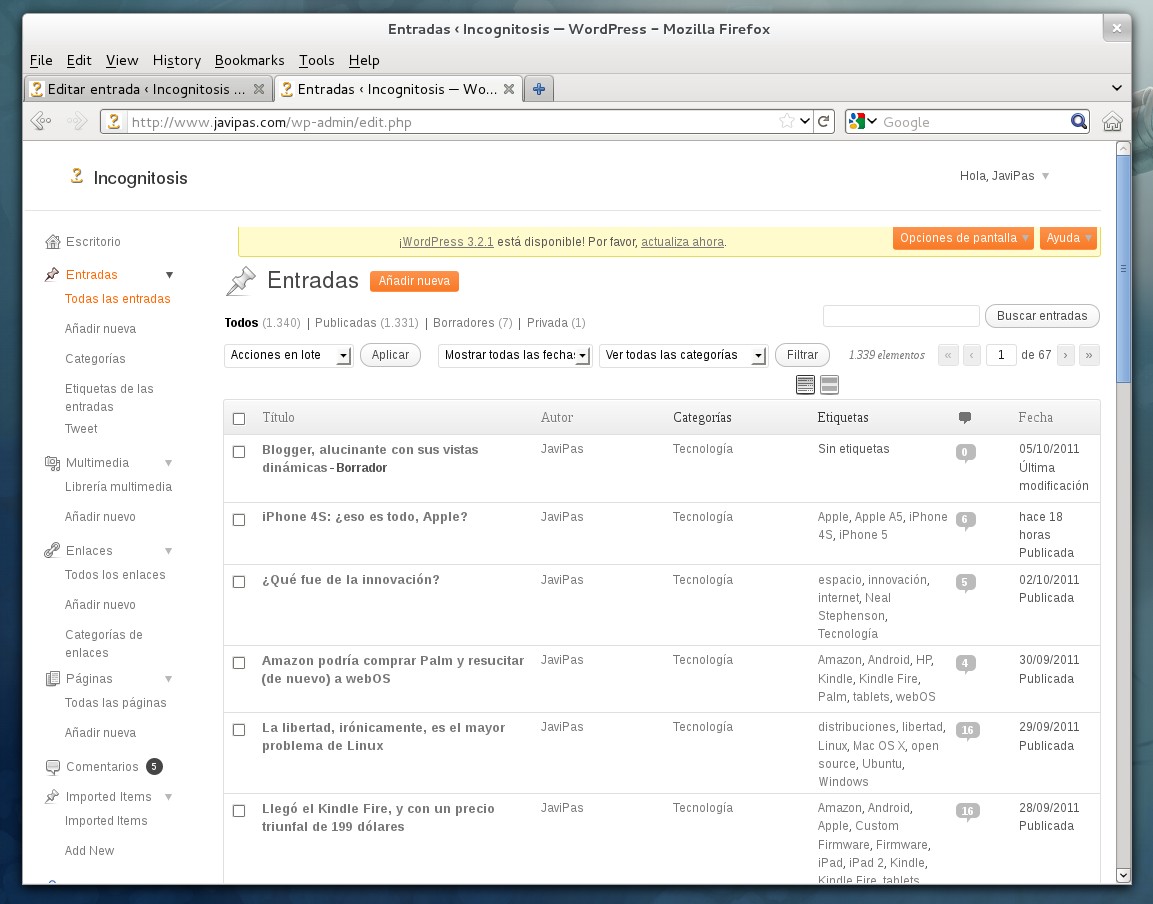
Task: Click the Aplicar button
Action: (390, 355)
